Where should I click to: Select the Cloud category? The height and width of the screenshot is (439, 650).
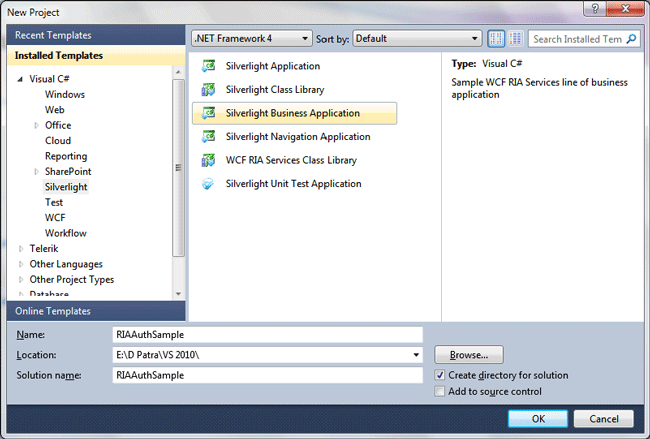pyautogui.click(x=58, y=141)
